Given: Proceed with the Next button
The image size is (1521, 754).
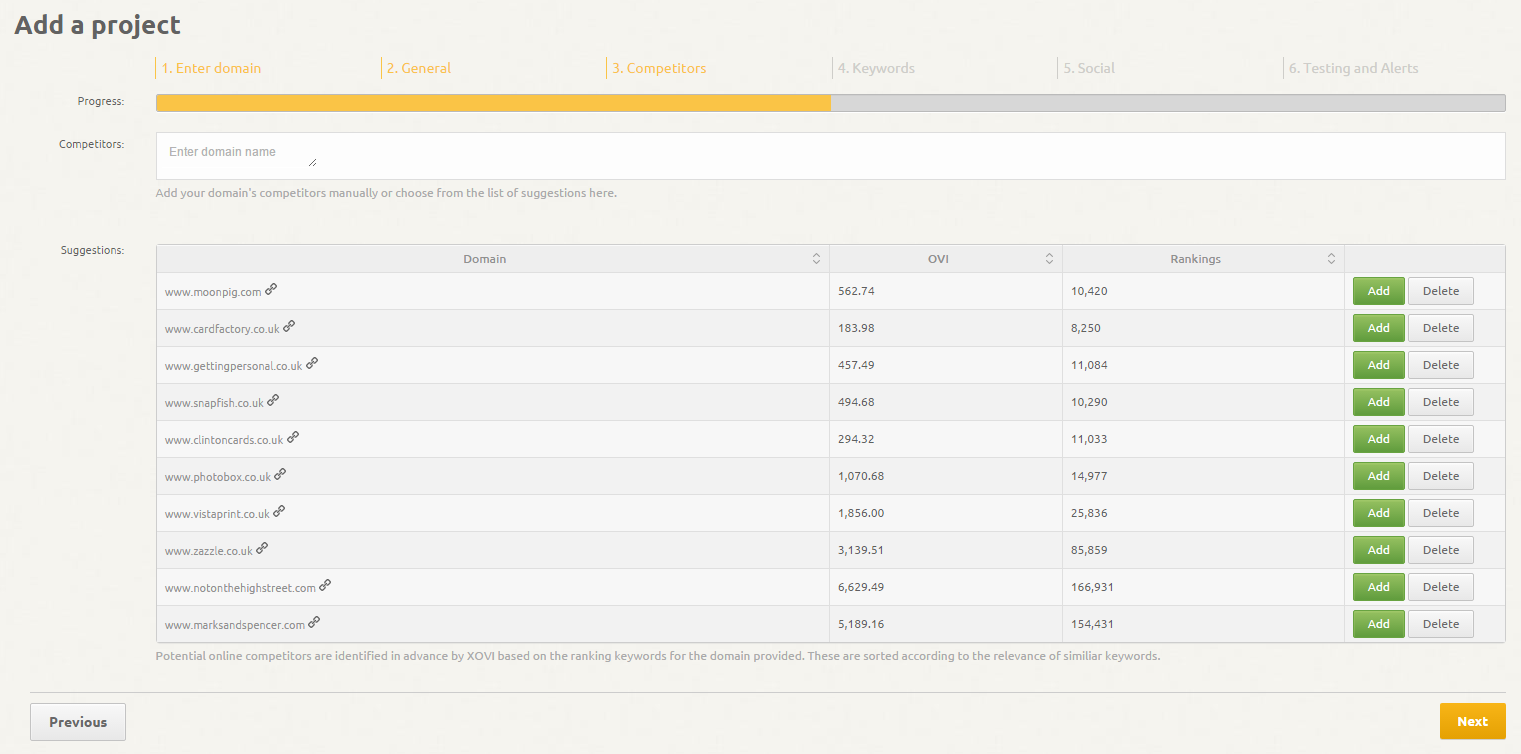Looking at the screenshot, I should click(1472, 722).
